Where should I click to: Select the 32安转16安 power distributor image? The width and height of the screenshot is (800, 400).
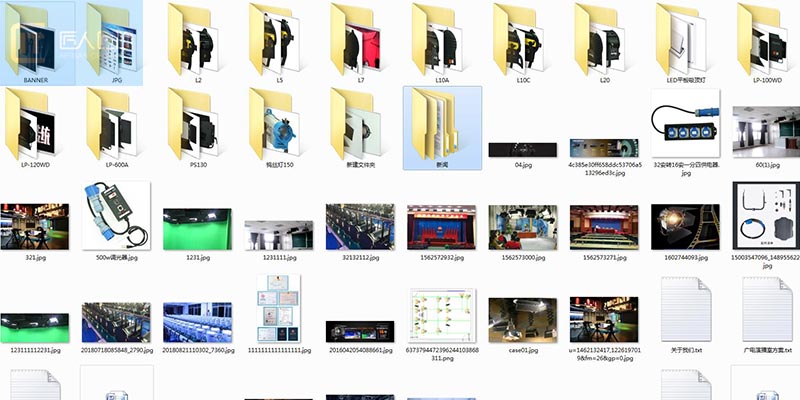[x=686, y=123]
